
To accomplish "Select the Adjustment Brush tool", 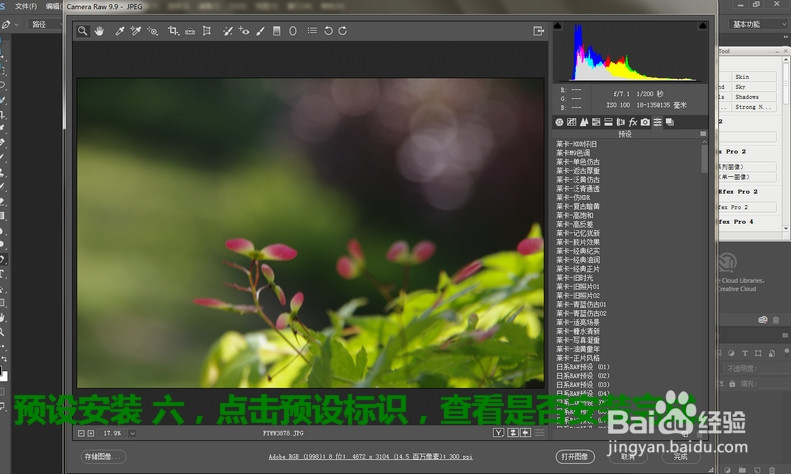I will (260, 31).
